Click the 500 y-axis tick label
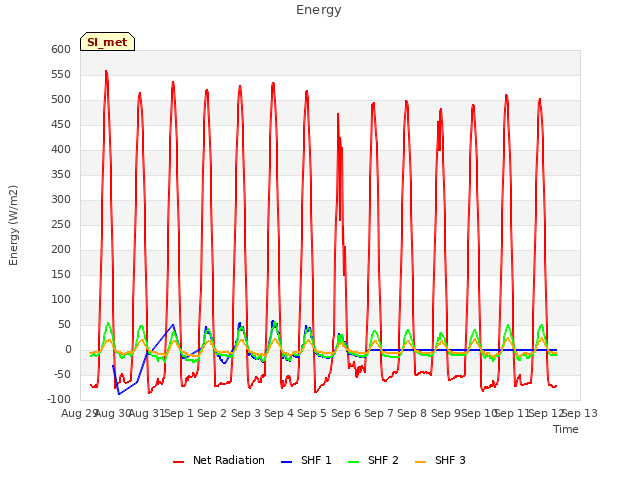This screenshot has height=480, width=640. [x=61, y=100]
